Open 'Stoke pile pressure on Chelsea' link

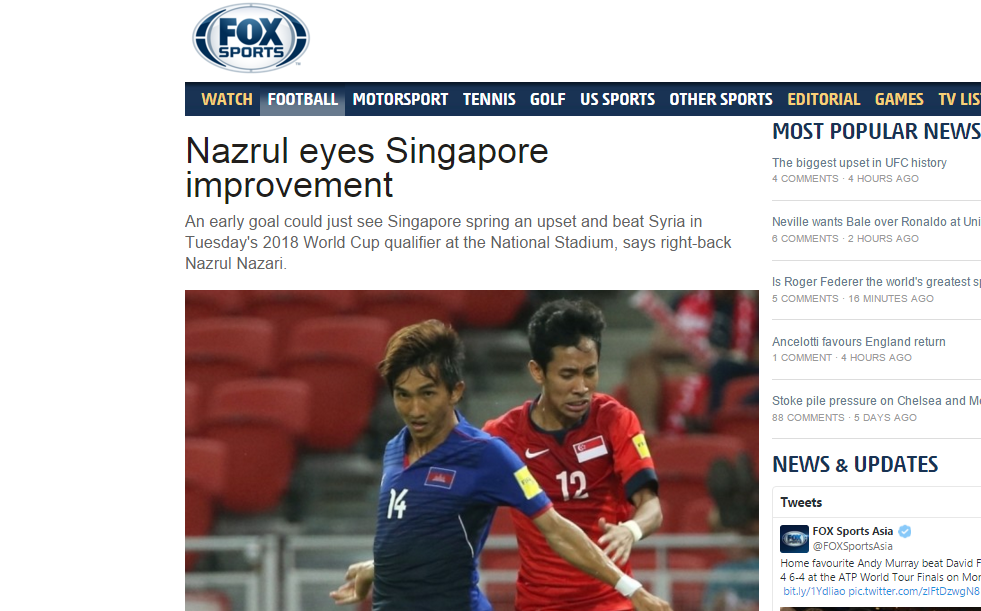pos(876,401)
